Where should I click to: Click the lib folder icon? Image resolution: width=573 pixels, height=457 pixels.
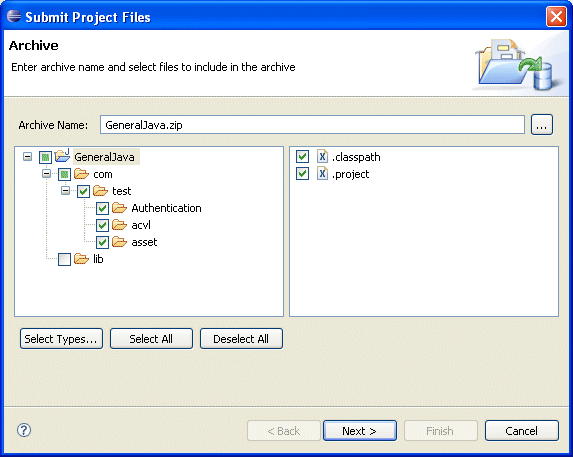(x=81, y=259)
